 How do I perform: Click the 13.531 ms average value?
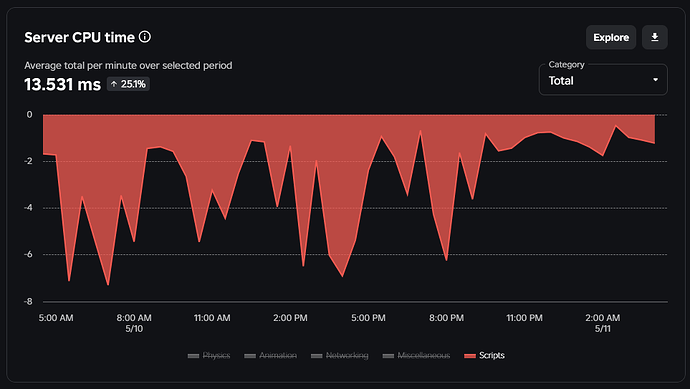pos(62,84)
